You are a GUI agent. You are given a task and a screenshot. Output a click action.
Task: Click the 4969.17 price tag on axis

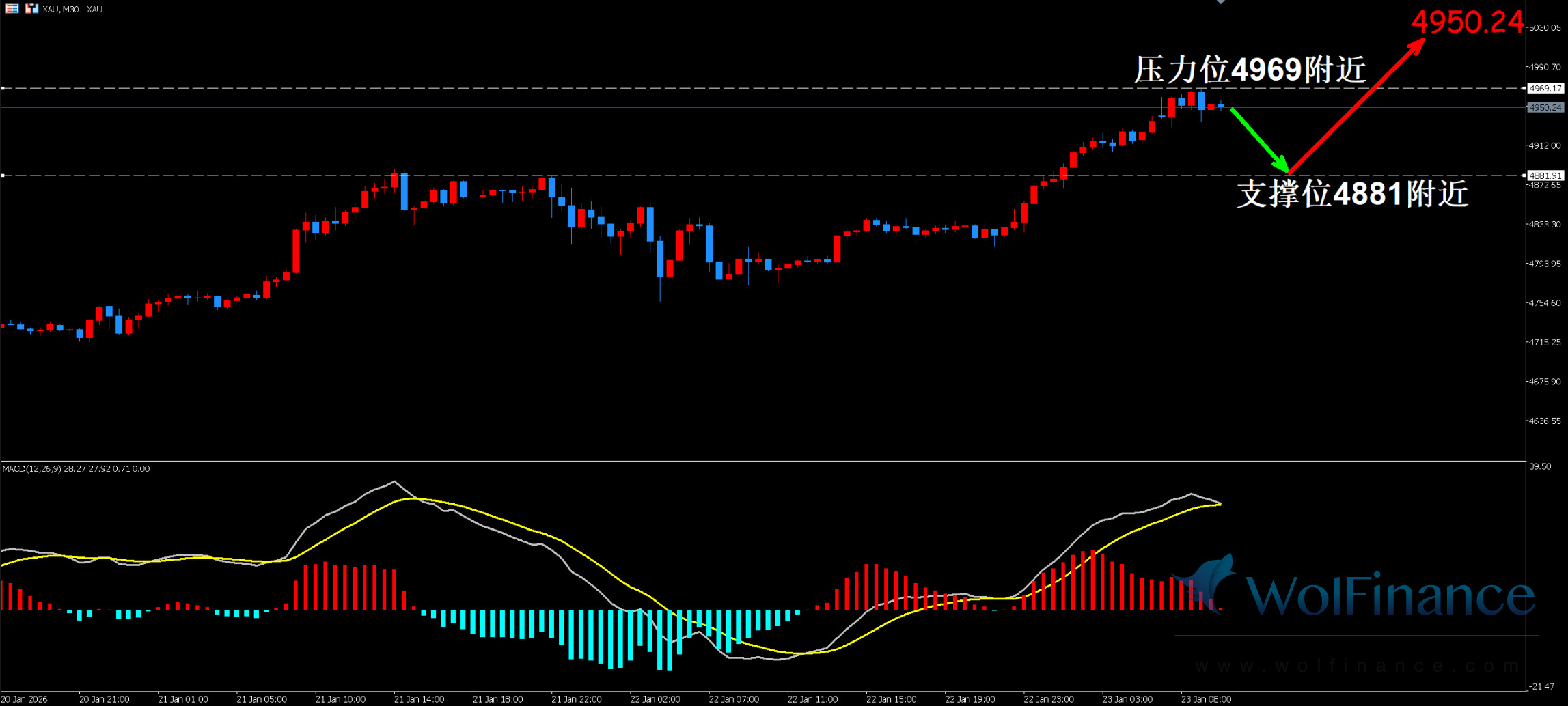point(1545,88)
